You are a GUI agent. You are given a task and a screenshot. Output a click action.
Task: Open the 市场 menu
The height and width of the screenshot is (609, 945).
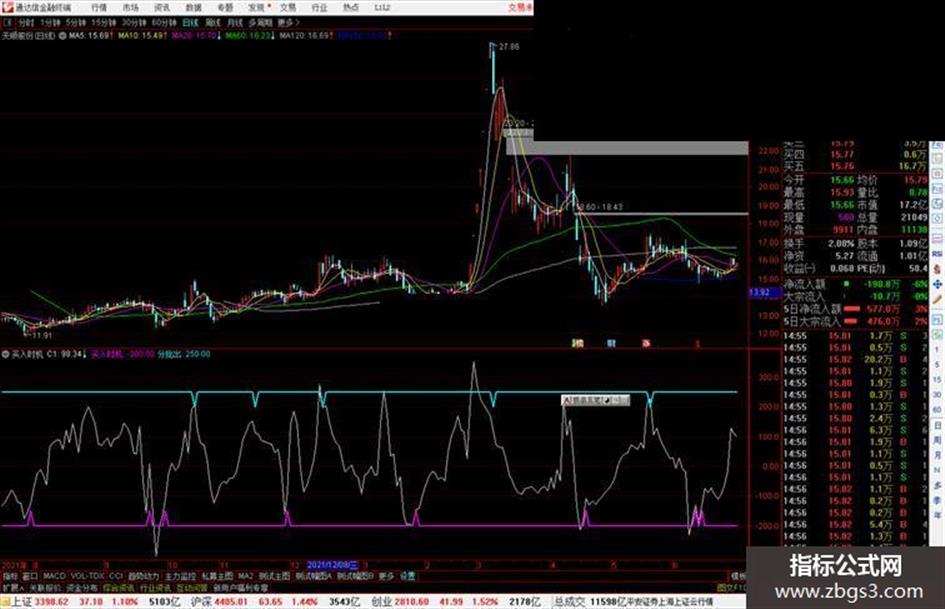tap(130, 7)
